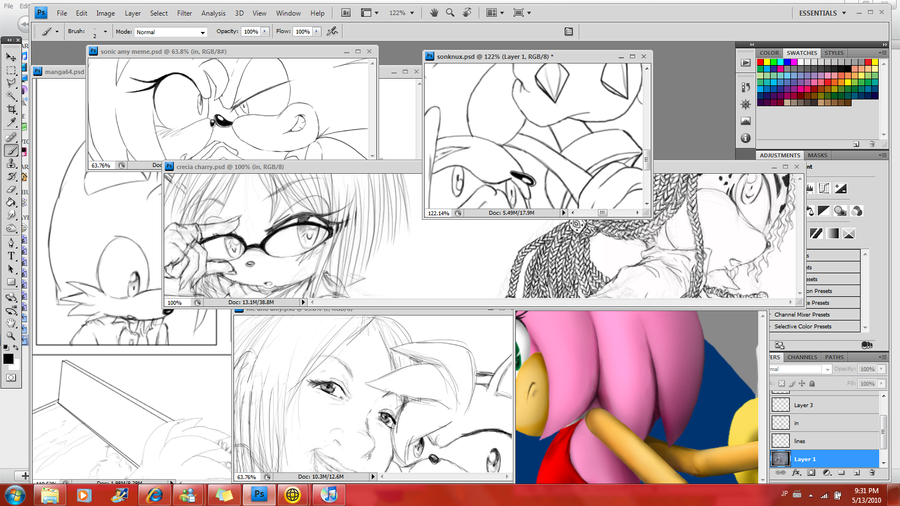Open the Layer menu
The width and height of the screenshot is (900, 506).
[x=133, y=13]
